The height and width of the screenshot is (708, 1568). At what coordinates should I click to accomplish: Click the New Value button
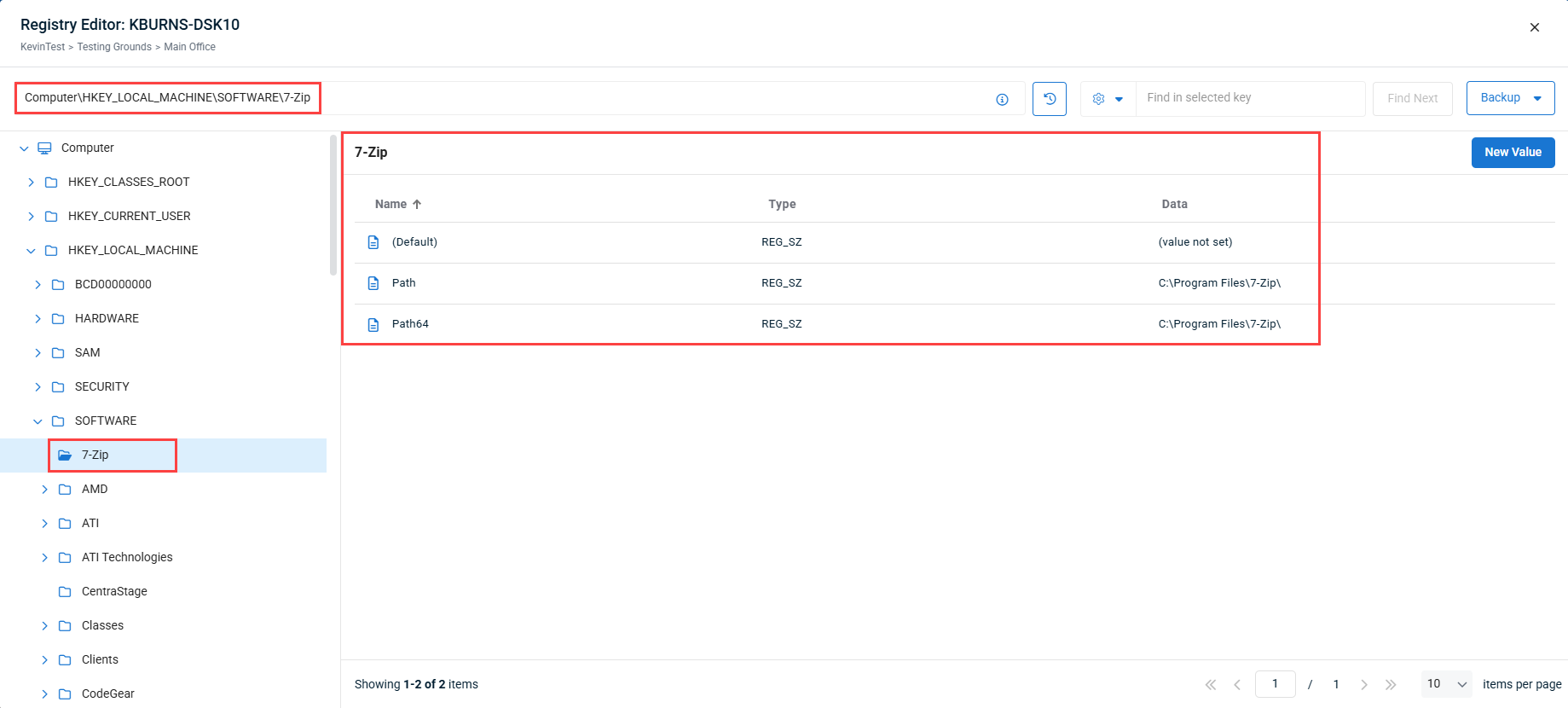pyautogui.click(x=1513, y=152)
